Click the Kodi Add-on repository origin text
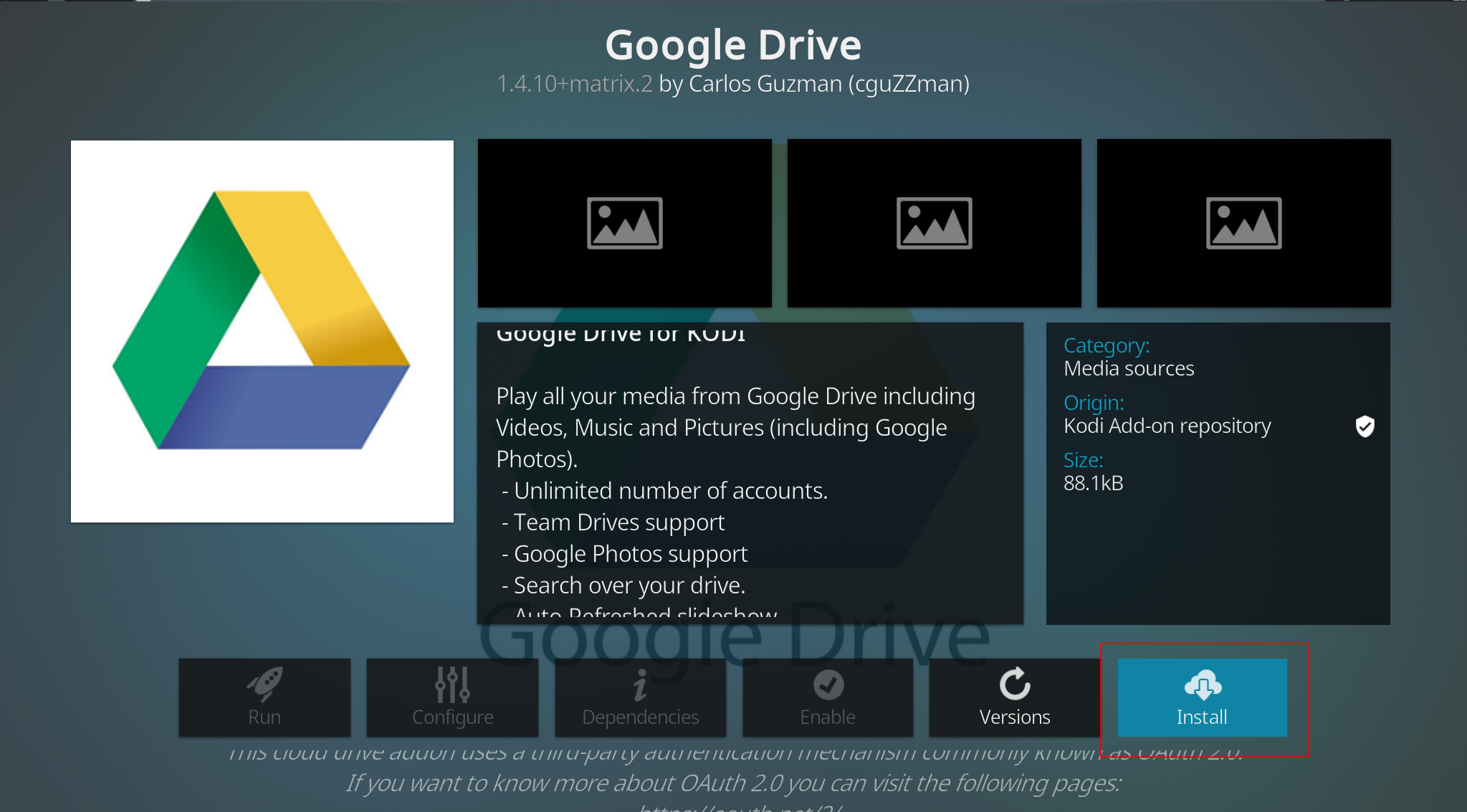1467x812 pixels. click(x=1167, y=426)
